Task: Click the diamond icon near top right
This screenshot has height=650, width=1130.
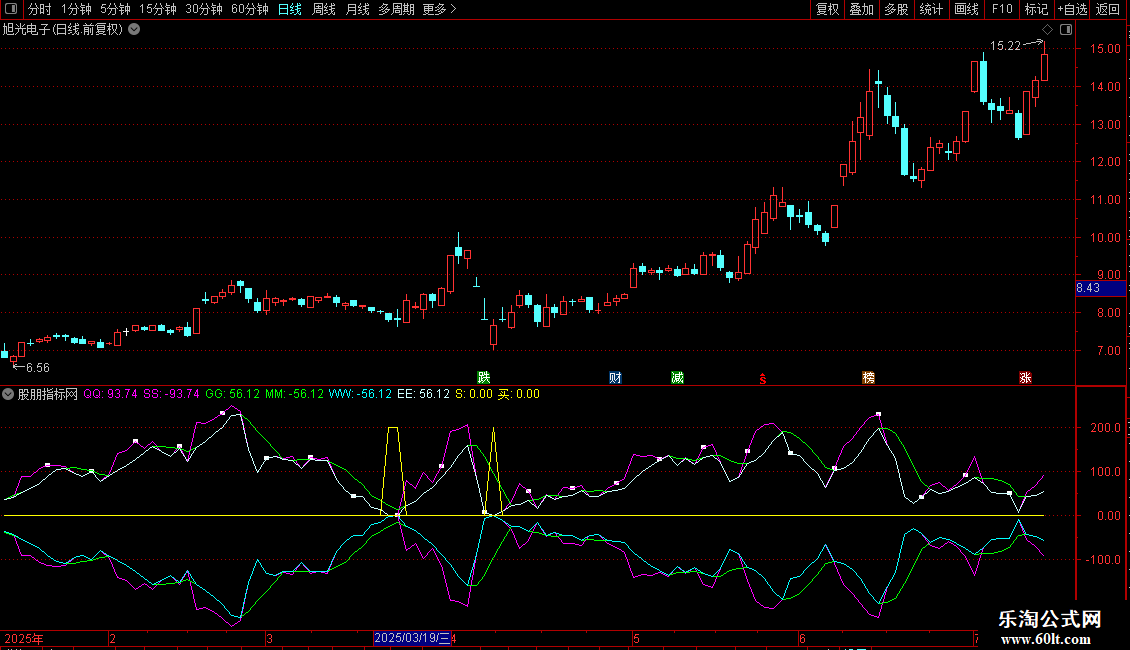Action: [1047, 29]
